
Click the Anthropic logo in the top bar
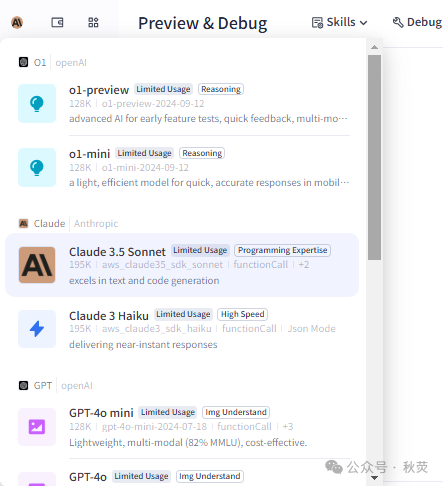[x=17, y=23]
